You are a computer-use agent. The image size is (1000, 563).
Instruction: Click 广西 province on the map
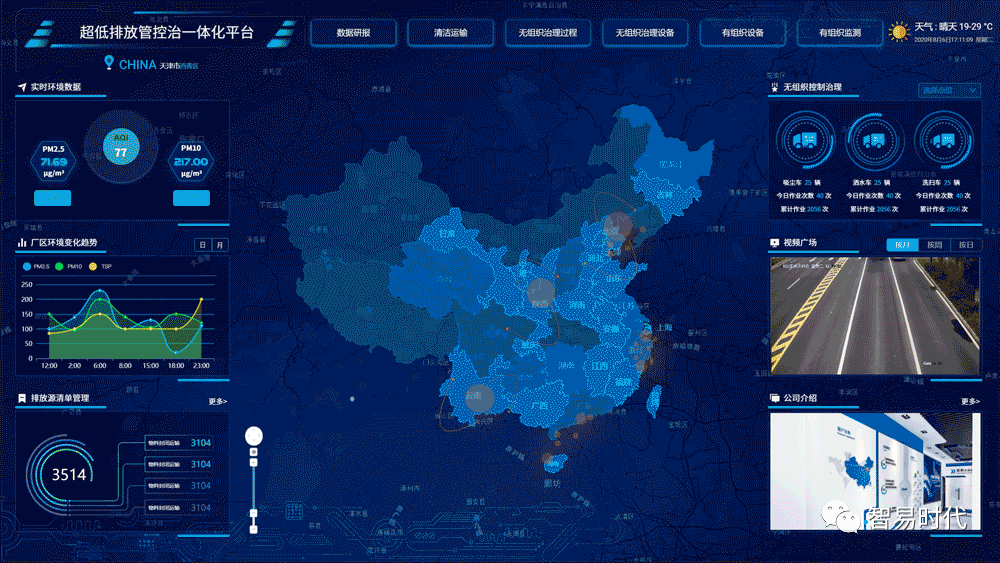(x=540, y=406)
